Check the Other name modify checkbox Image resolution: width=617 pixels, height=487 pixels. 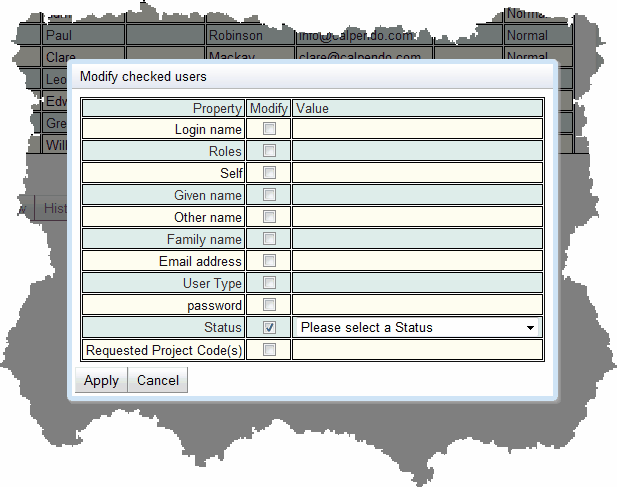[x=269, y=217]
